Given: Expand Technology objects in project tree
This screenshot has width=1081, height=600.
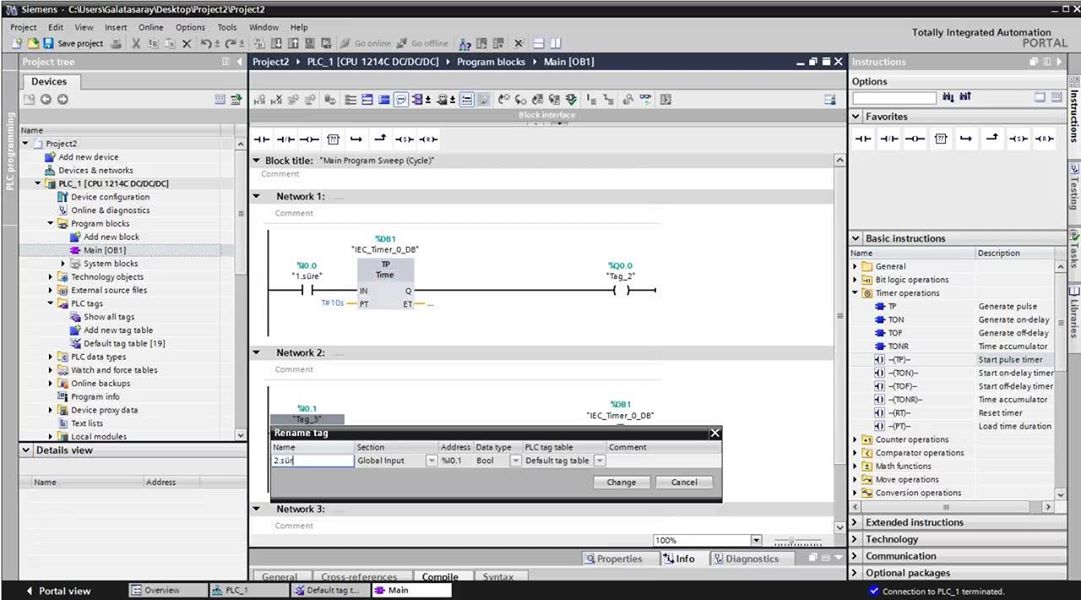Looking at the screenshot, I should (50, 277).
